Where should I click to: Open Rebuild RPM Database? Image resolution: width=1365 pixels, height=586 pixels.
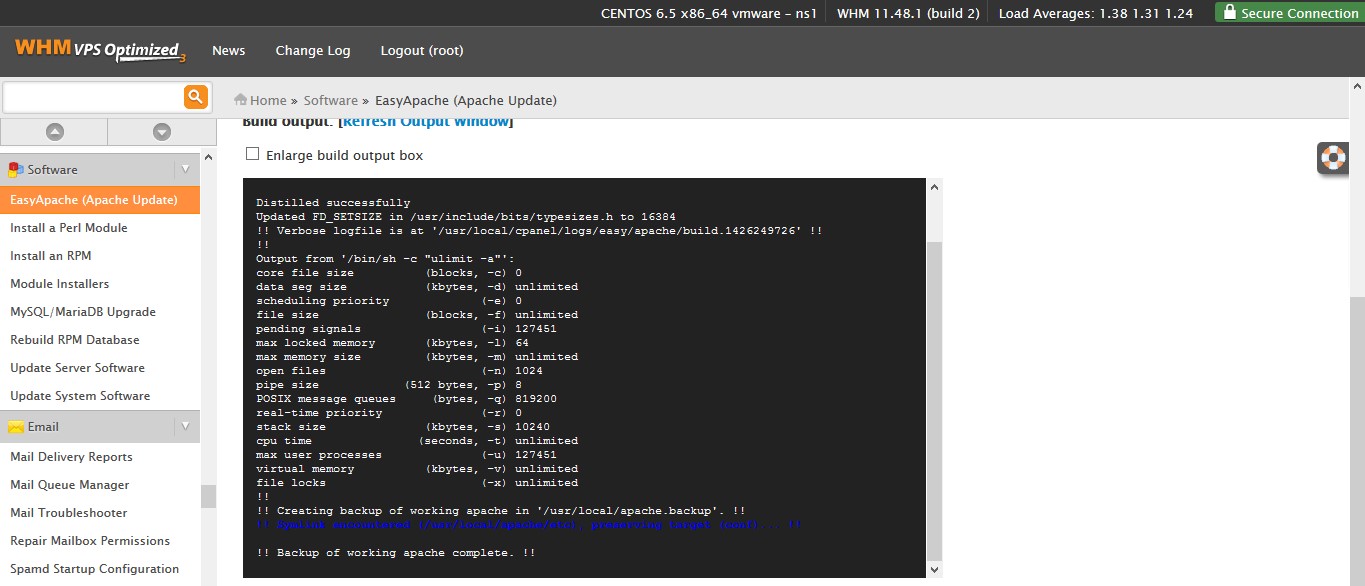pyautogui.click(x=75, y=340)
